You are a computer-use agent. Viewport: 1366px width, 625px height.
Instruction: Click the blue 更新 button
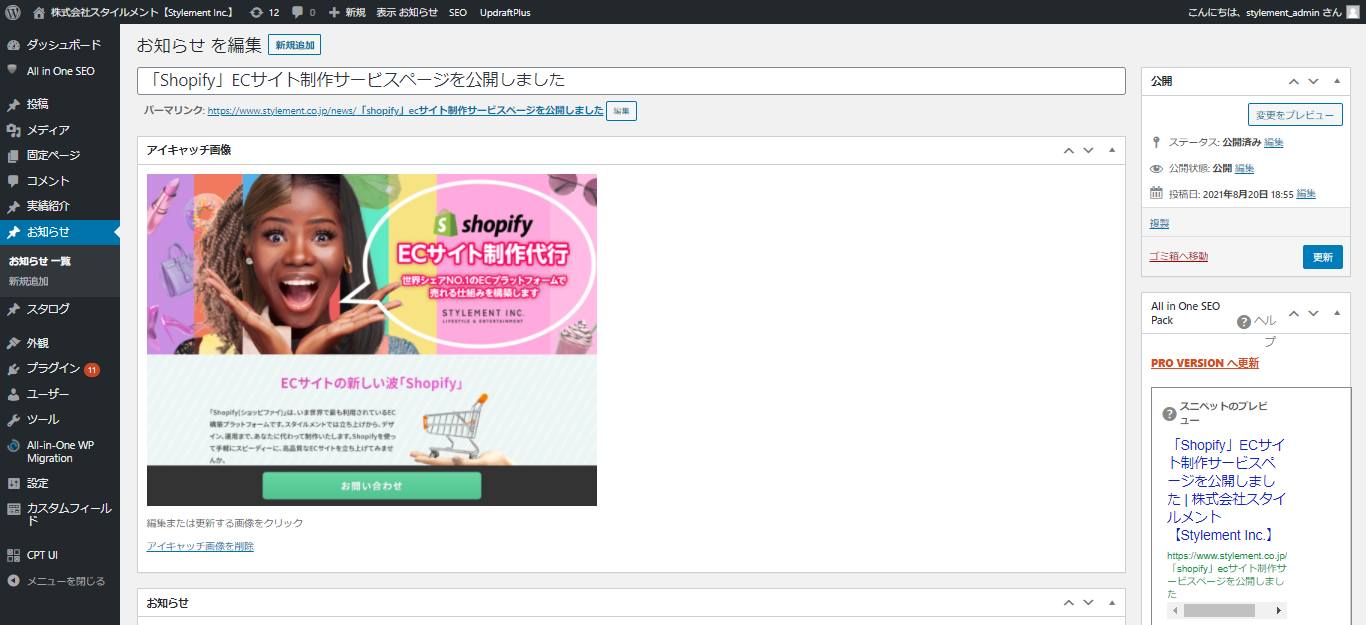coord(1323,257)
